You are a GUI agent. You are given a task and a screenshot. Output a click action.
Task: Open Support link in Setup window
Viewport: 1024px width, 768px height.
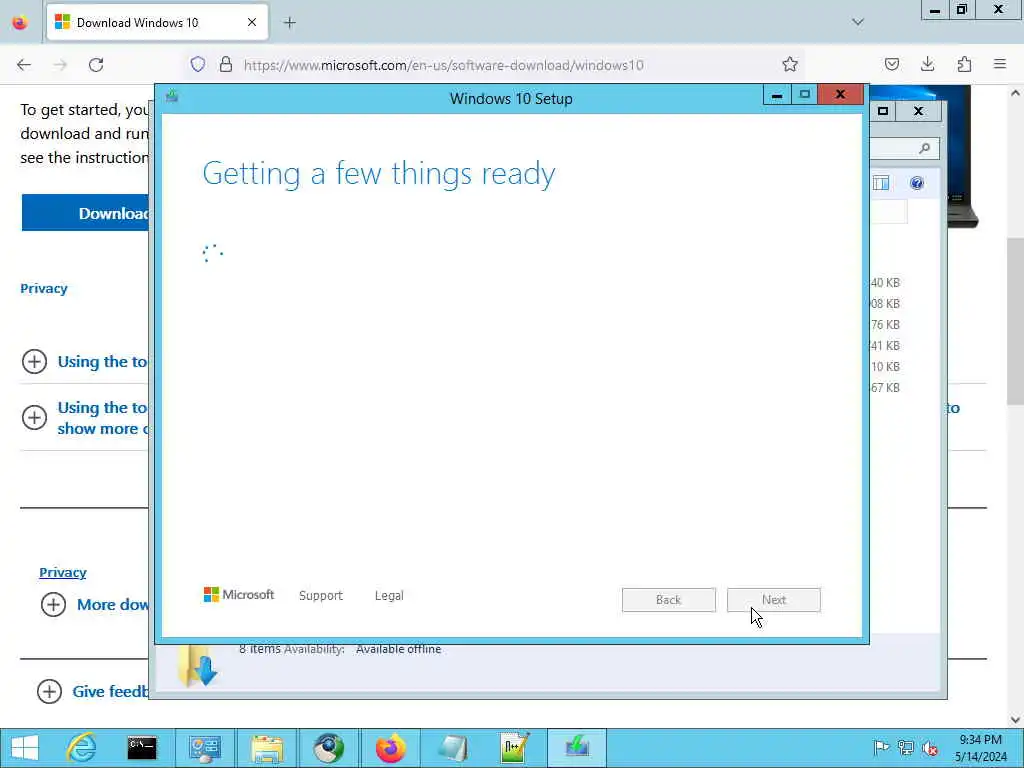click(x=321, y=596)
